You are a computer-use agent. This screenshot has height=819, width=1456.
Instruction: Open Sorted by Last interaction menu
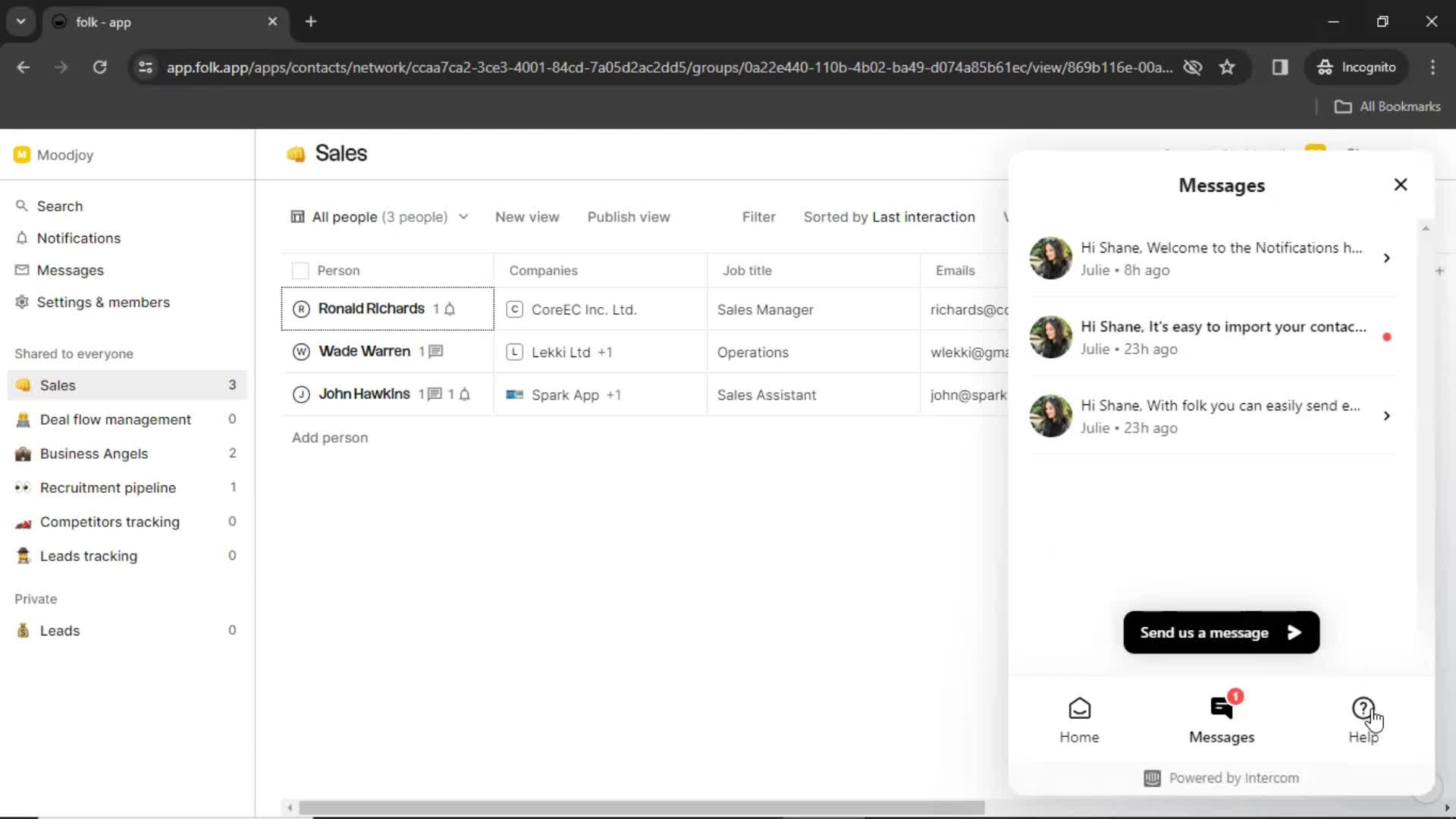[889, 217]
